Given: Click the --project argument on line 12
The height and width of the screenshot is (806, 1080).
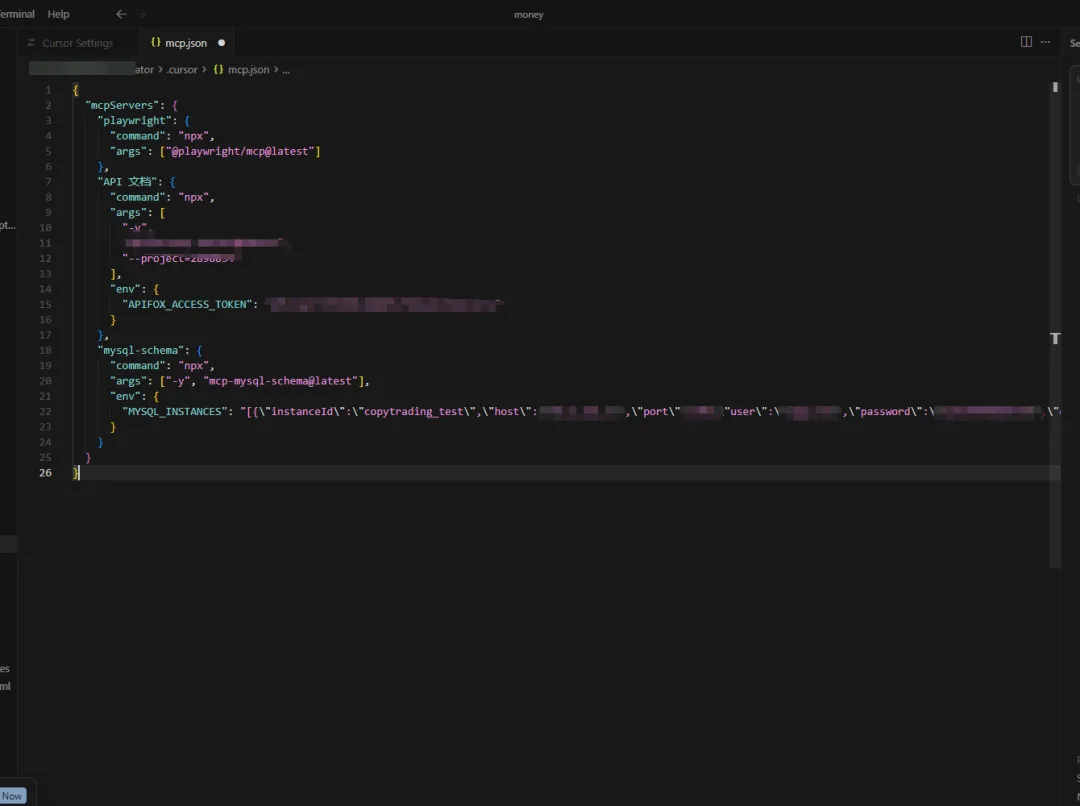Looking at the screenshot, I should tap(178, 258).
